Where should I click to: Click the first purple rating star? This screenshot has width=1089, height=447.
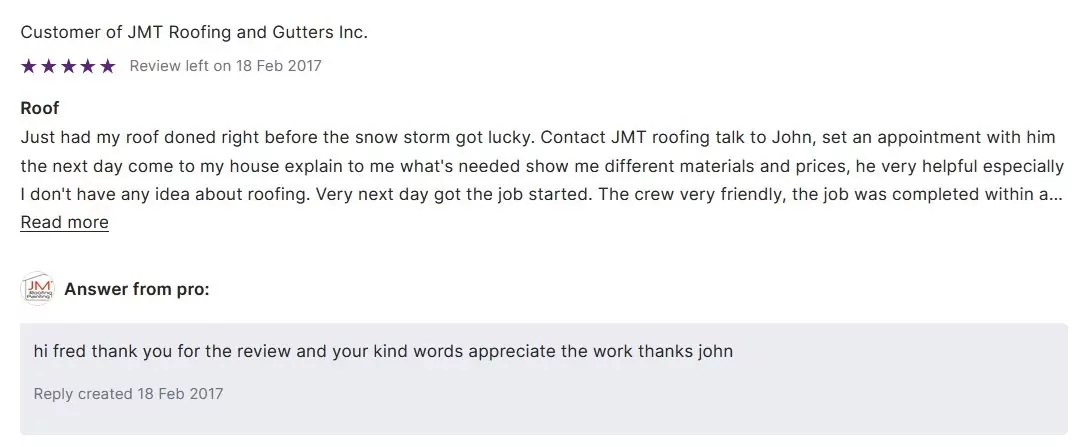(28, 66)
